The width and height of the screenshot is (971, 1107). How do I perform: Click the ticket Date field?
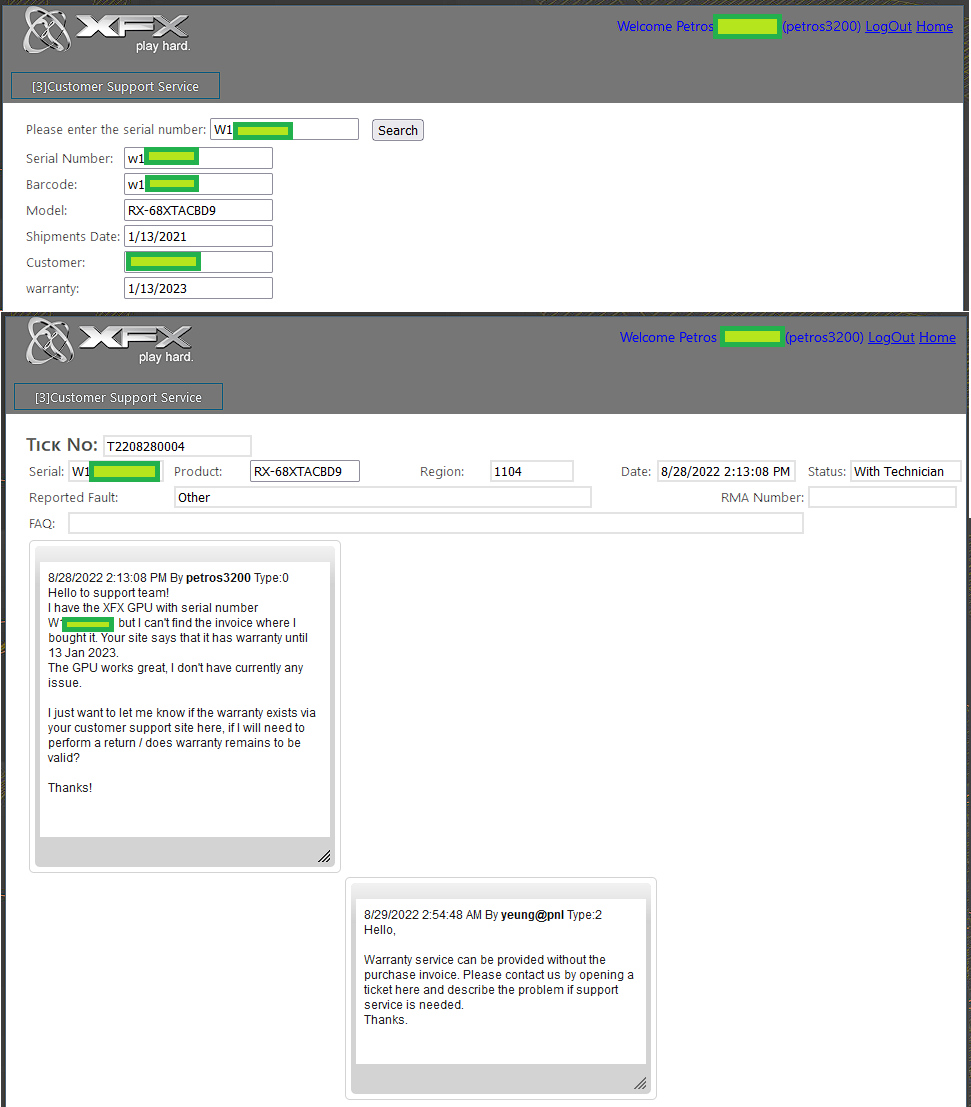(726, 471)
